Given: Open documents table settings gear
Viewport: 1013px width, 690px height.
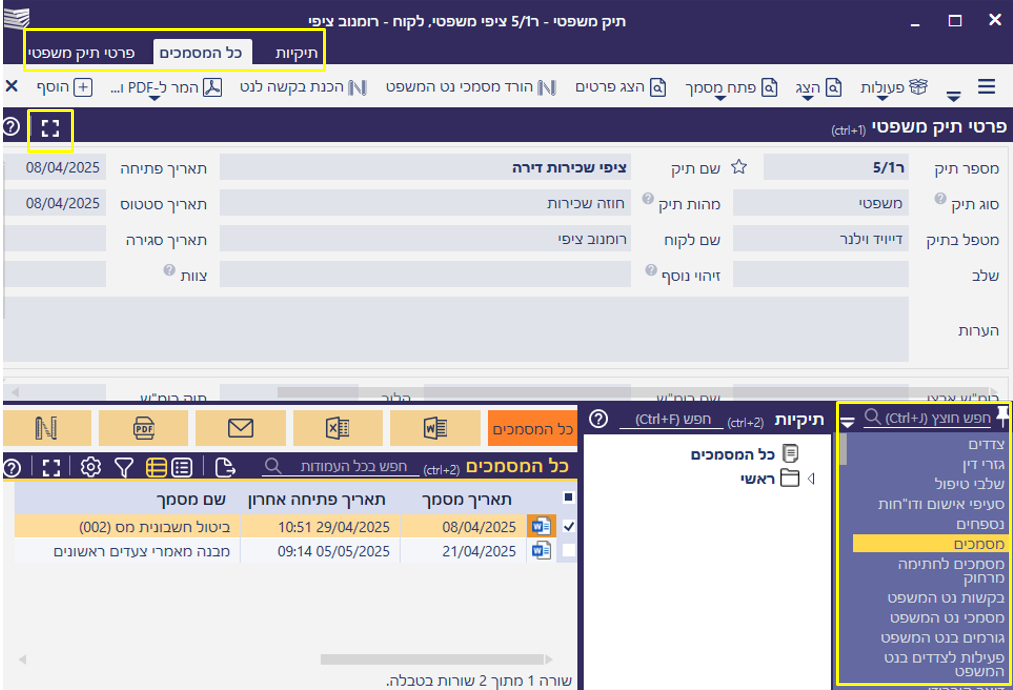Looking at the screenshot, I should [90, 466].
